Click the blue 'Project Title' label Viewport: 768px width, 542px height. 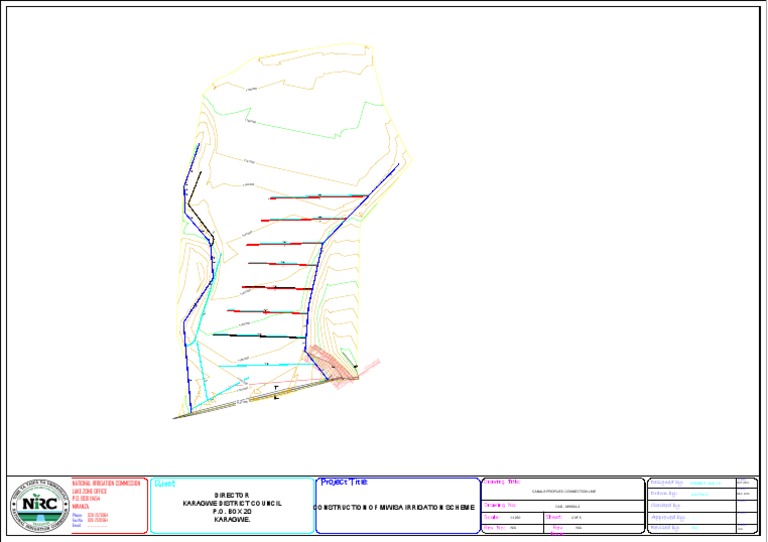pos(344,482)
